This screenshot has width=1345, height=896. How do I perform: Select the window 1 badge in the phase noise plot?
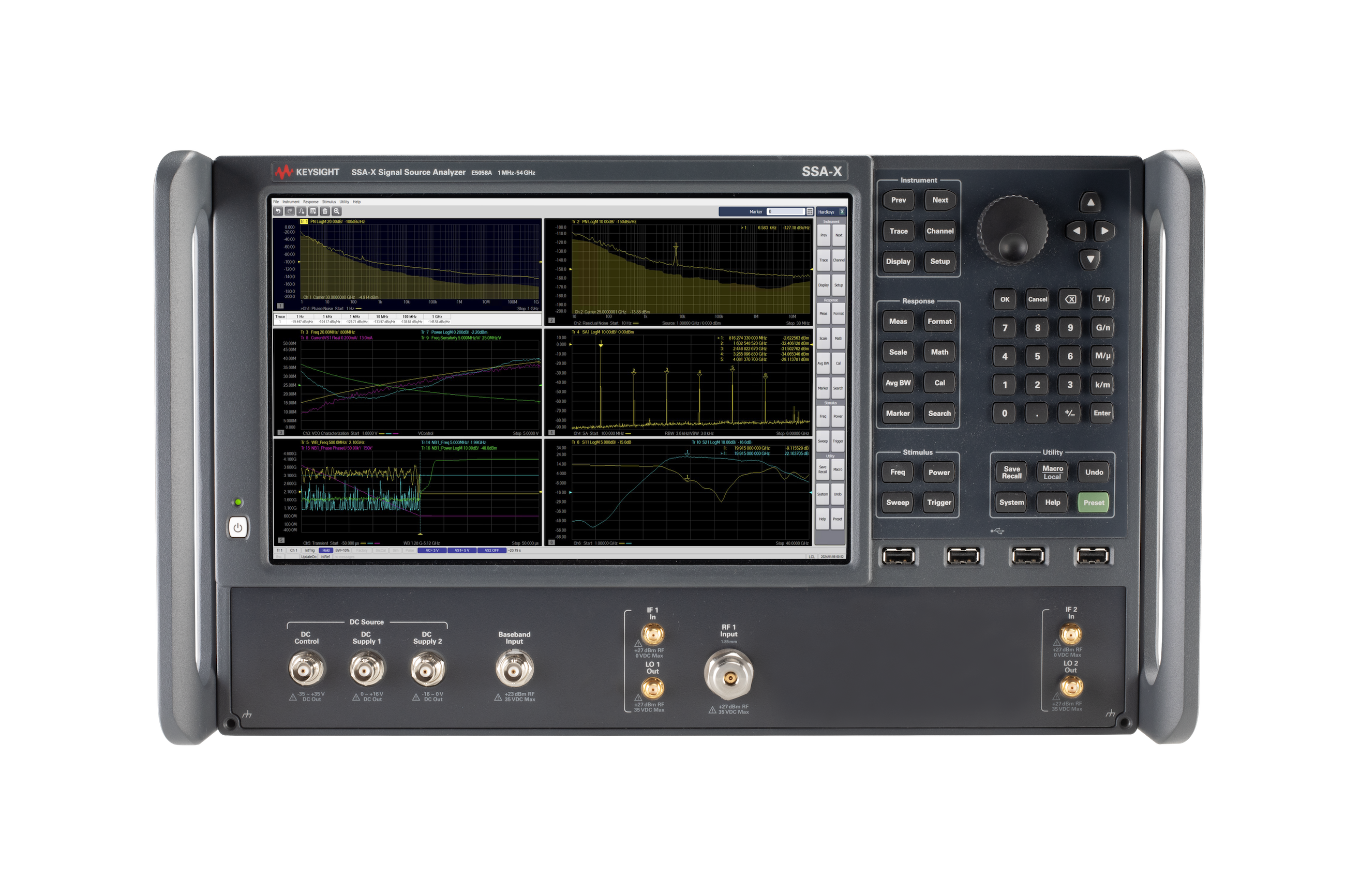pyautogui.click(x=280, y=306)
